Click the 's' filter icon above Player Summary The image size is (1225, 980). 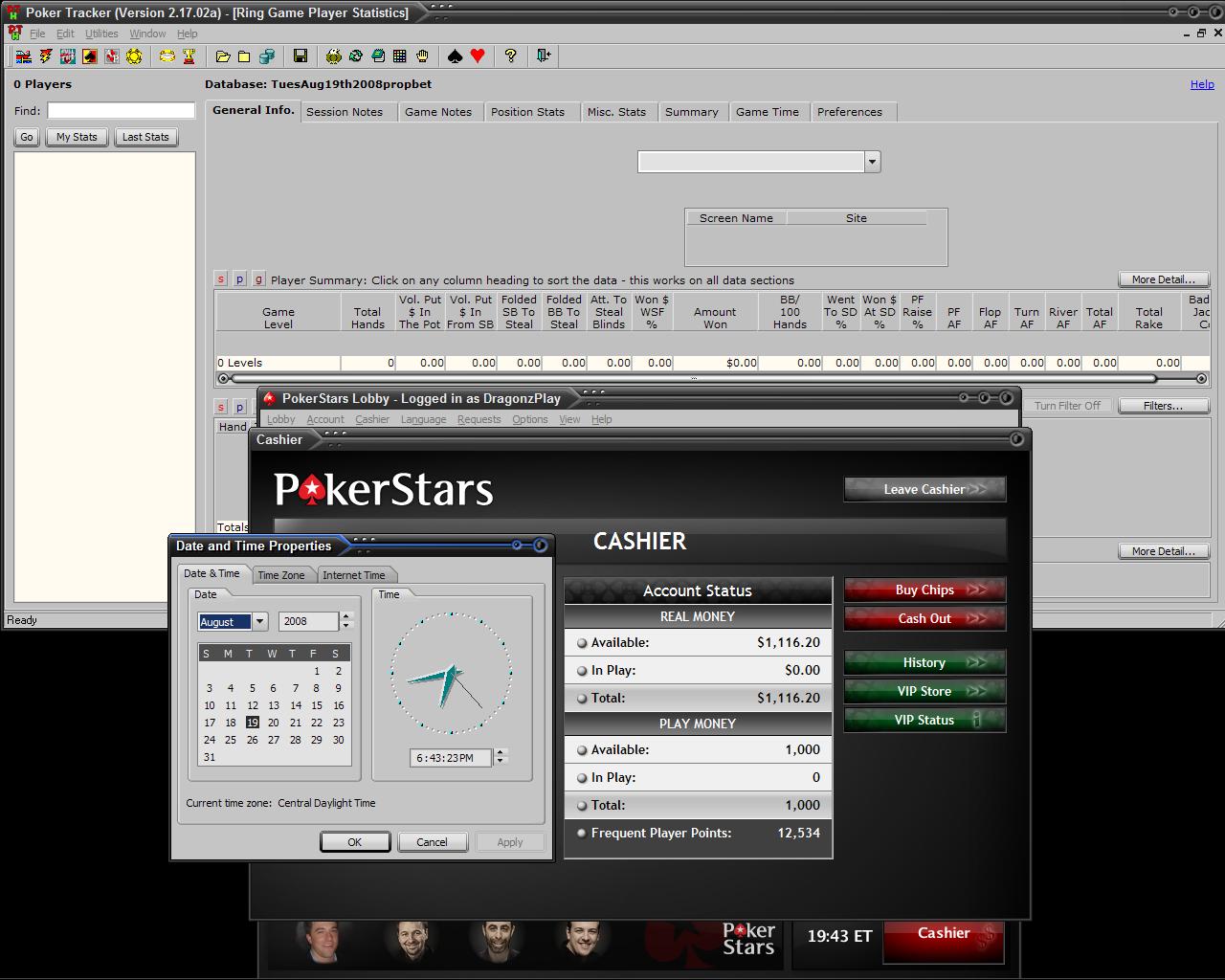click(221, 279)
